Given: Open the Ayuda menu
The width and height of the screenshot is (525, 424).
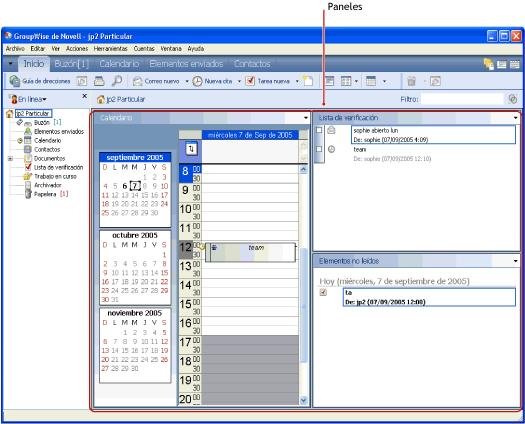Looking at the screenshot, I should pyautogui.click(x=196, y=49).
